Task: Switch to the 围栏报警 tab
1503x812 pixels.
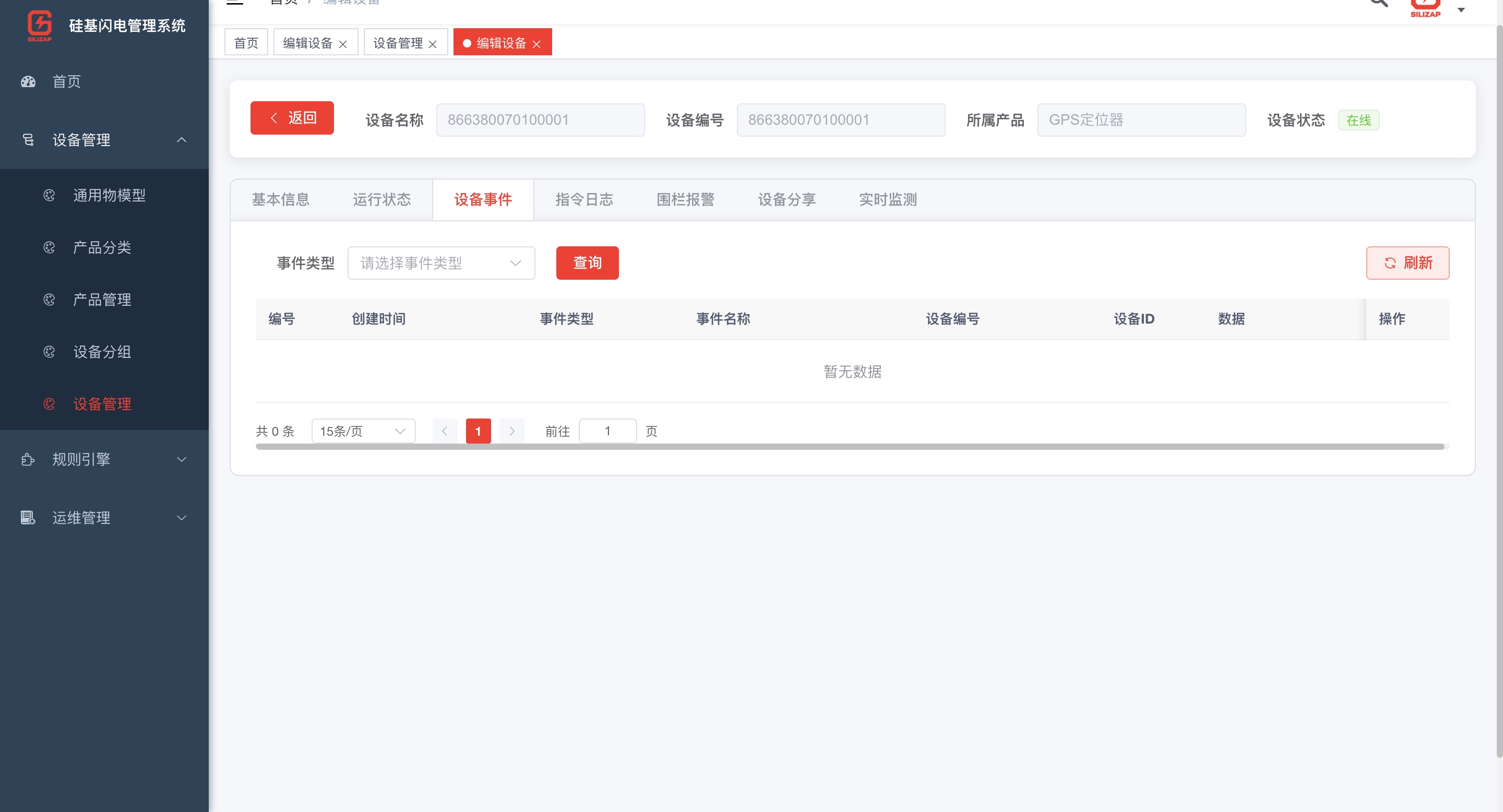Action: click(x=685, y=199)
